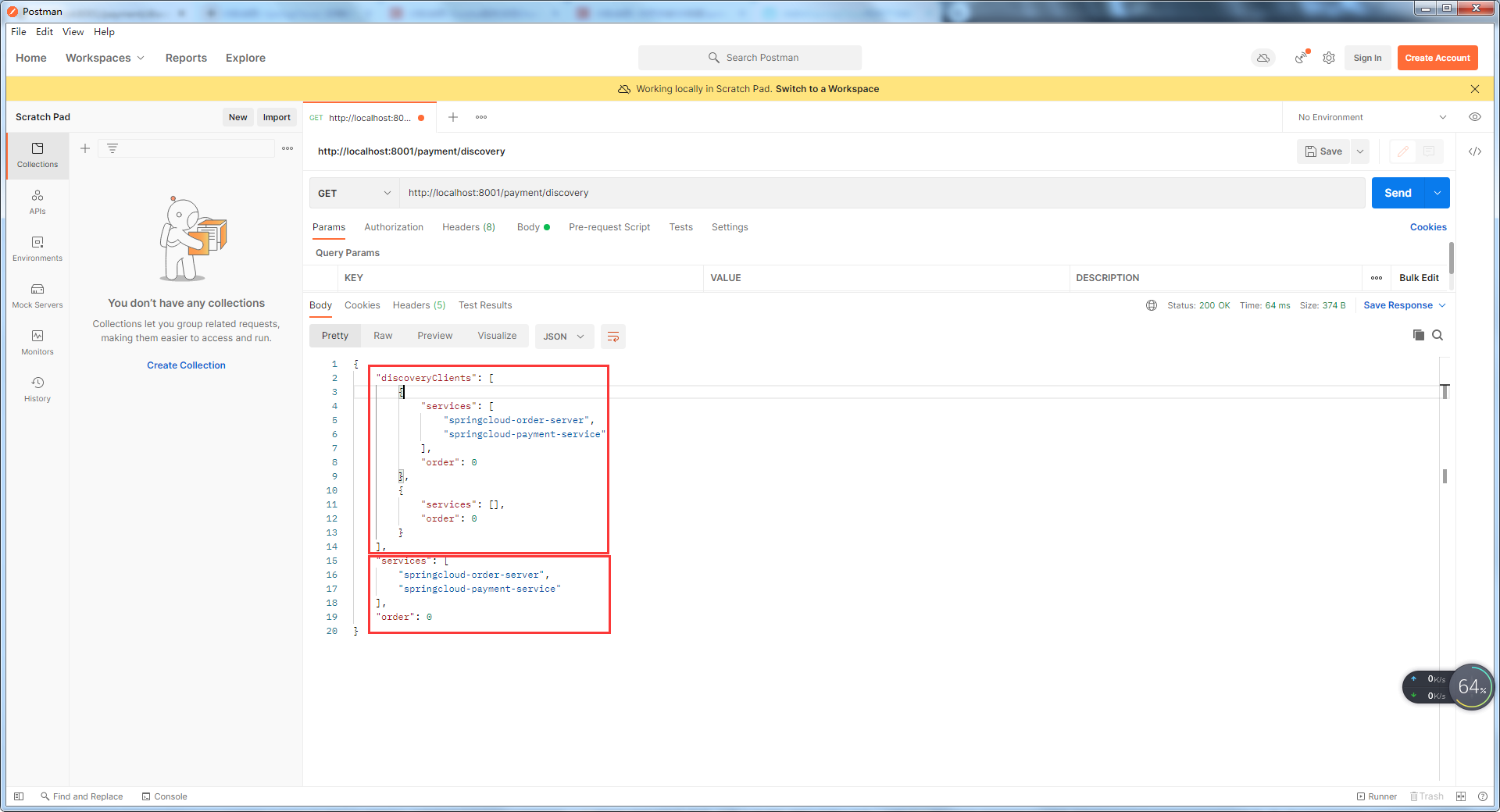Switch to the Authorization tab
The image size is (1500, 812).
coord(393,227)
